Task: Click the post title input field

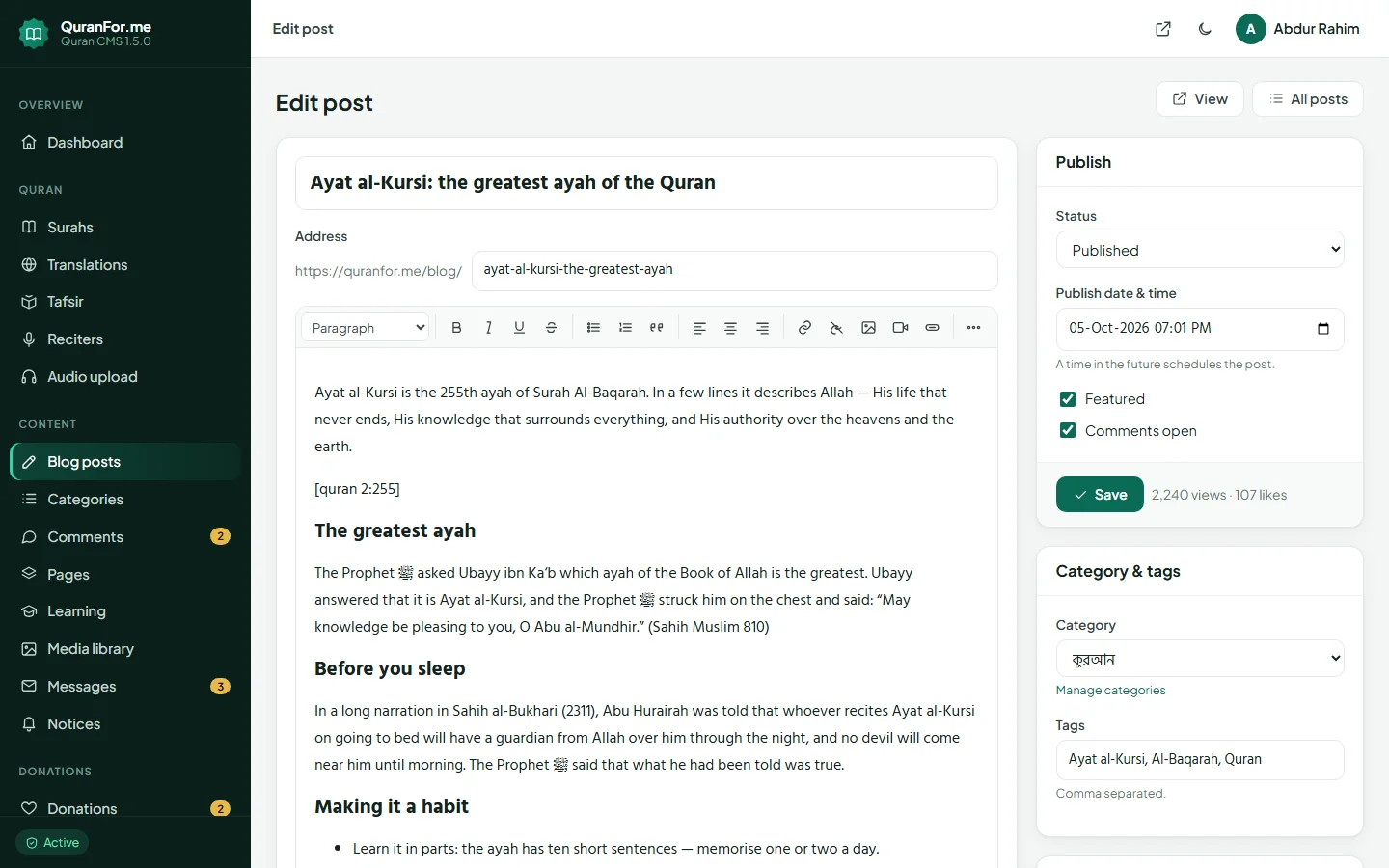Action: (x=646, y=183)
